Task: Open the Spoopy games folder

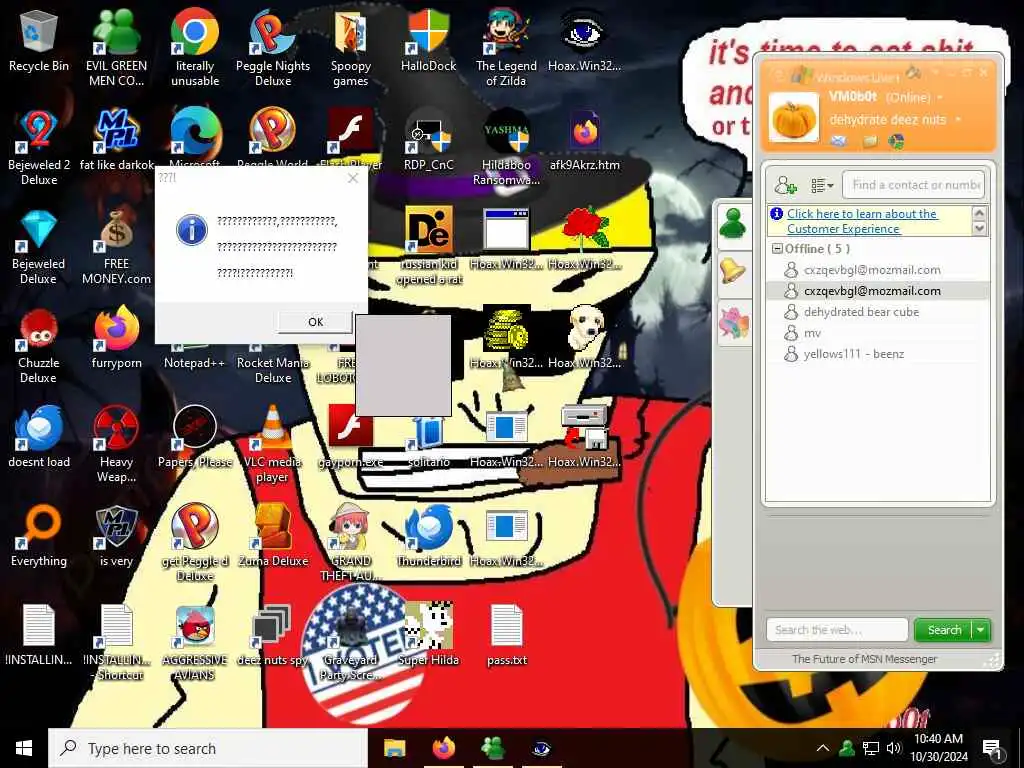Action: pyautogui.click(x=351, y=48)
